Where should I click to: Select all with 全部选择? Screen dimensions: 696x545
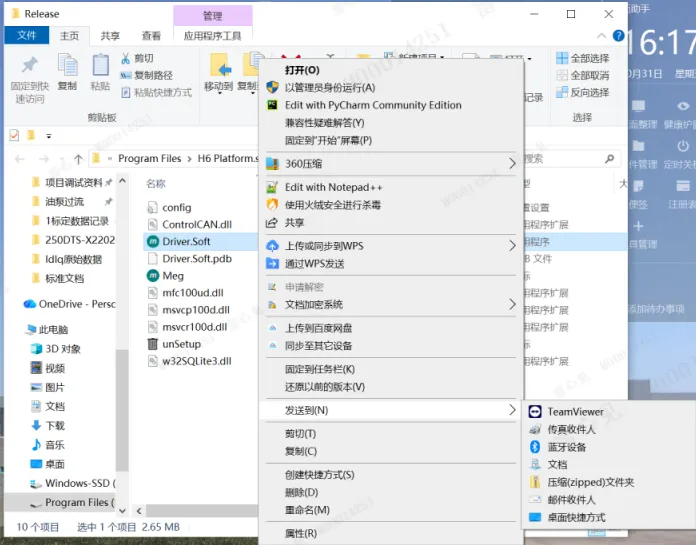(582, 58)
